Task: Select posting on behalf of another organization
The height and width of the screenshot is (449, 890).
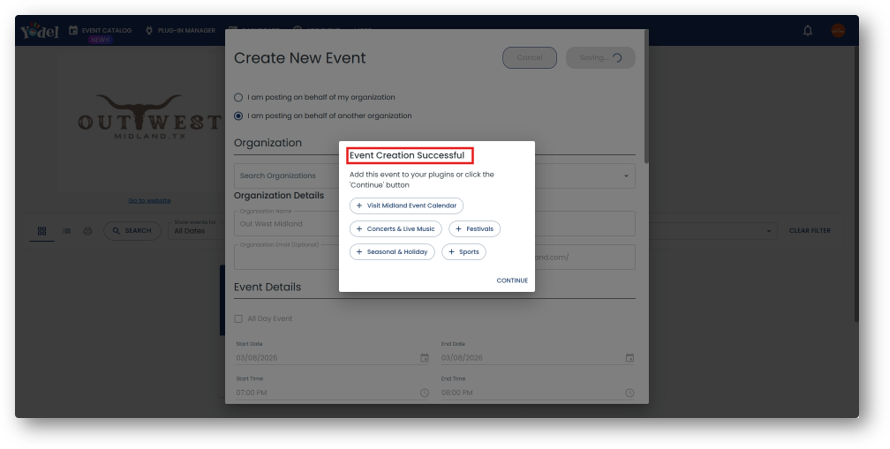Action: click(238, 116)
